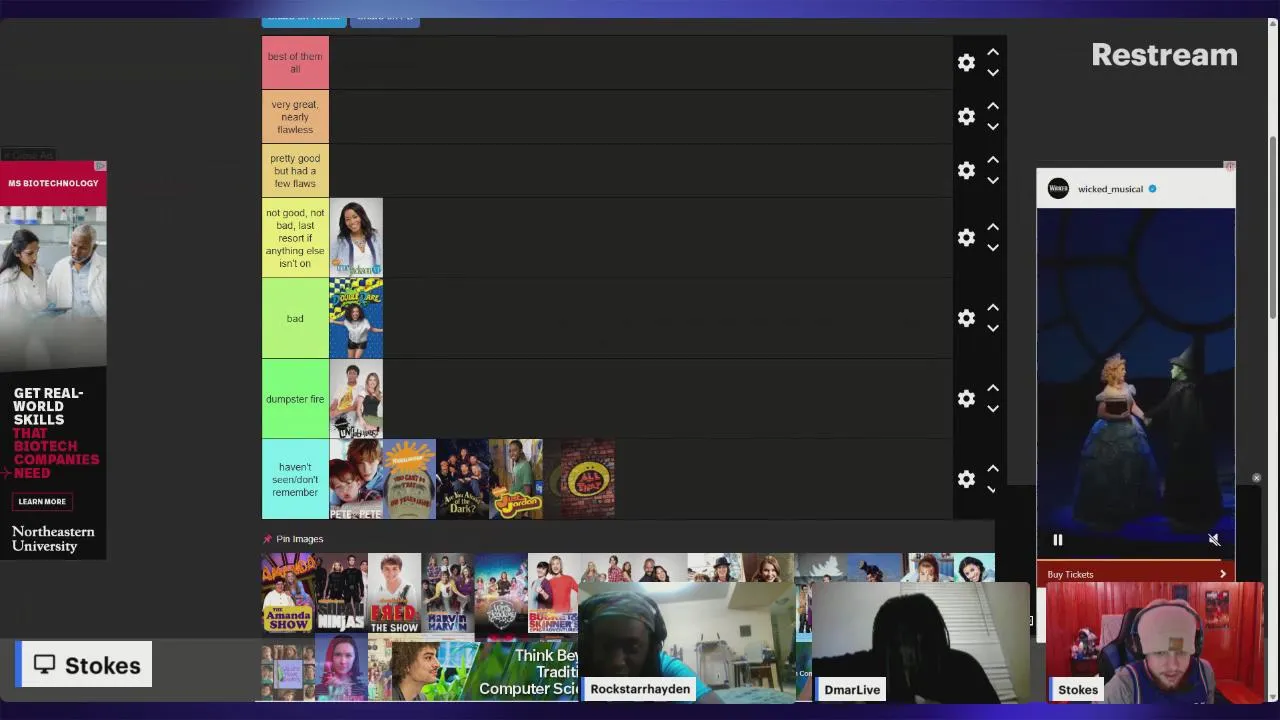Move 'bad' row up
1280x720 pixels.
click(993, 307)
